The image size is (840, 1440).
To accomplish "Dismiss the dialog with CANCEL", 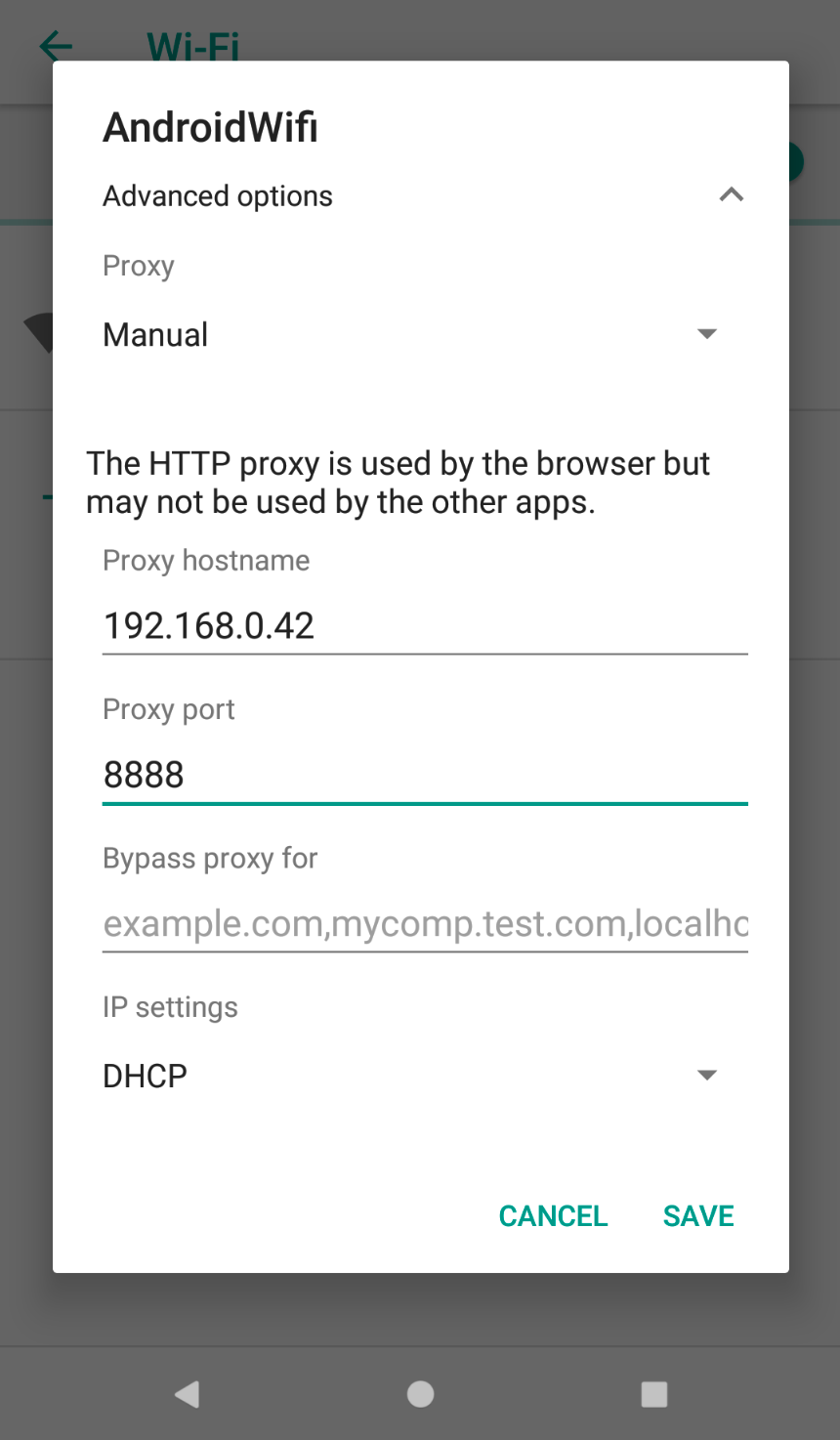I will coord(553,1215).
